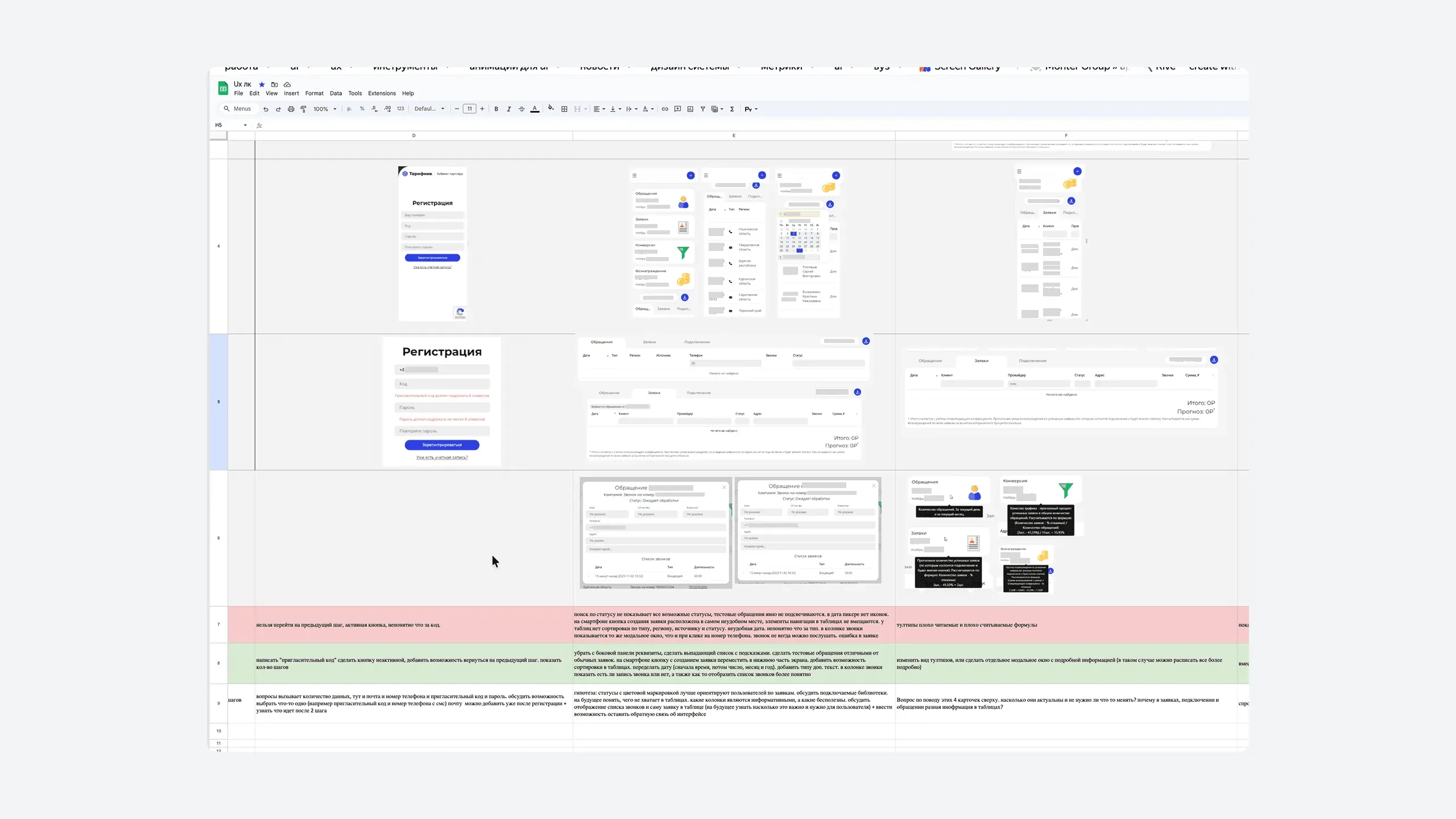Screen dimensions: 1456x819
Task: Open the Data menu
Action: click(336, 93)
